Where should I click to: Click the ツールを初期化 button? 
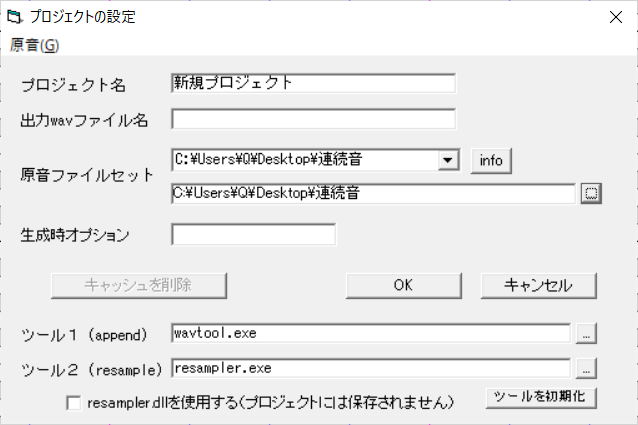point(541,397)
